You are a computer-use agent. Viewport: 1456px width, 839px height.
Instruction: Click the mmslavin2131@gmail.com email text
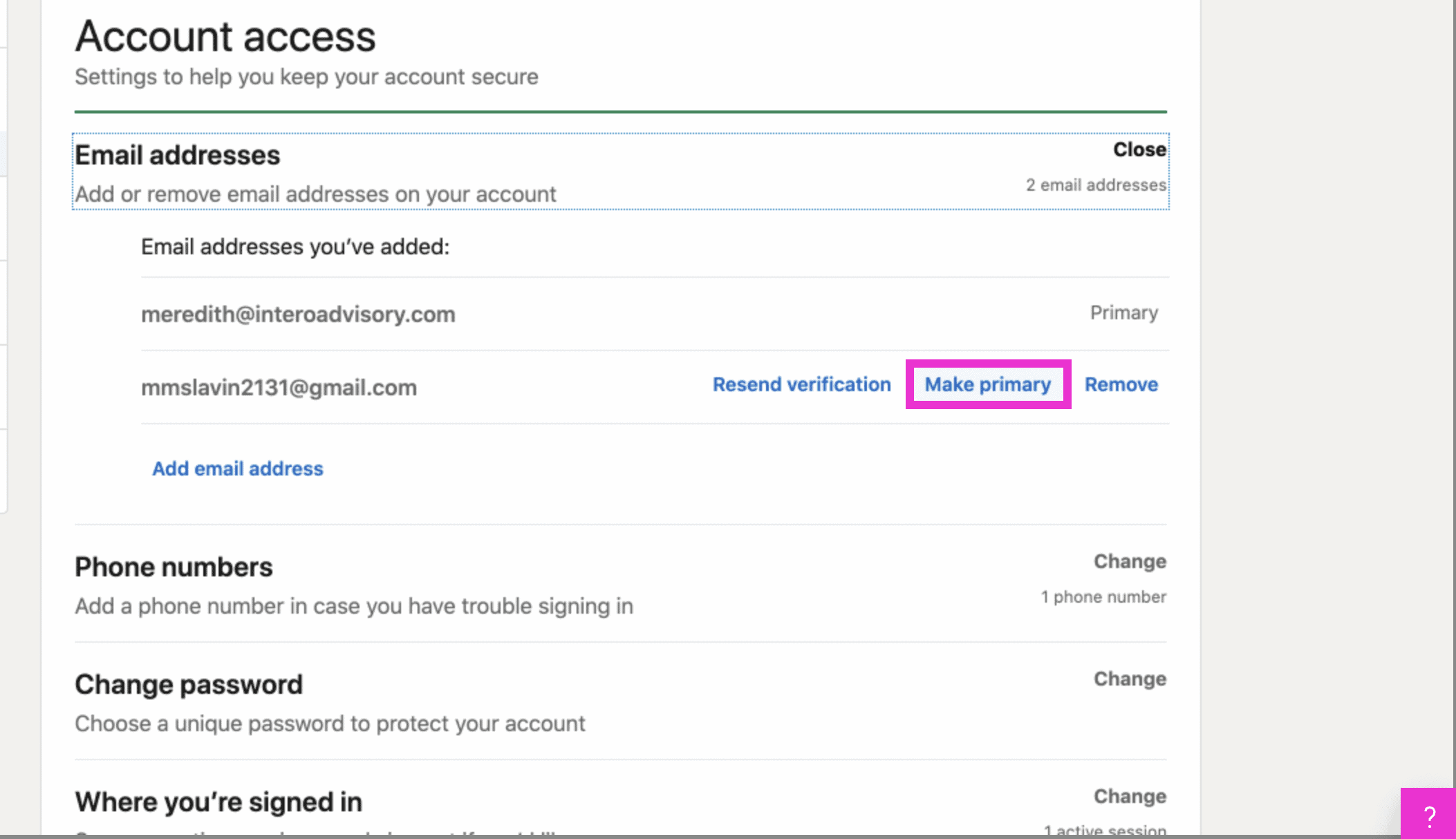tap(279, 388)
